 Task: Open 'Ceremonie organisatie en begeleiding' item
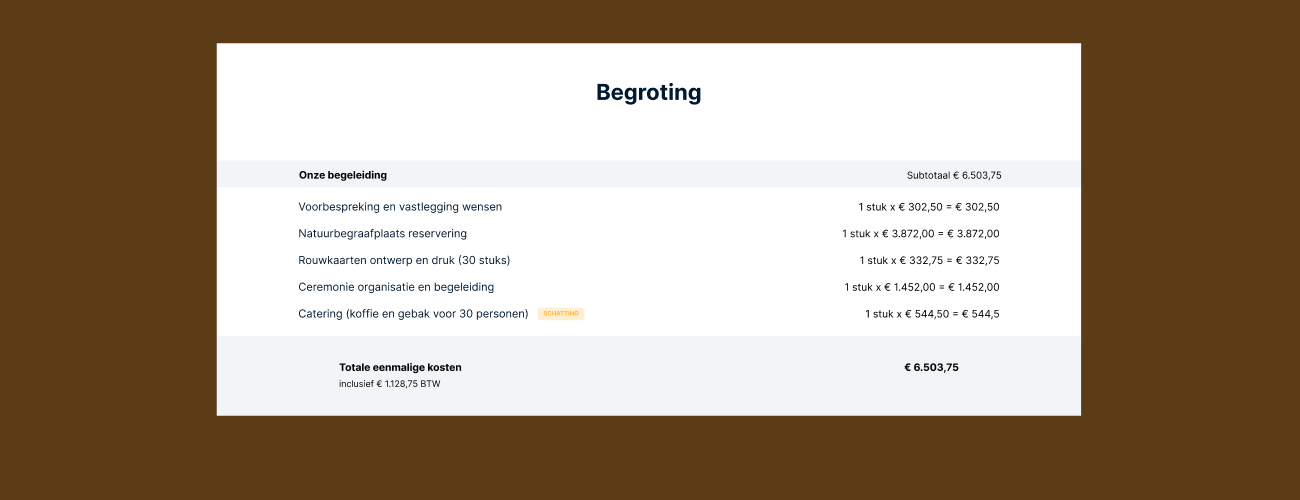396,287
